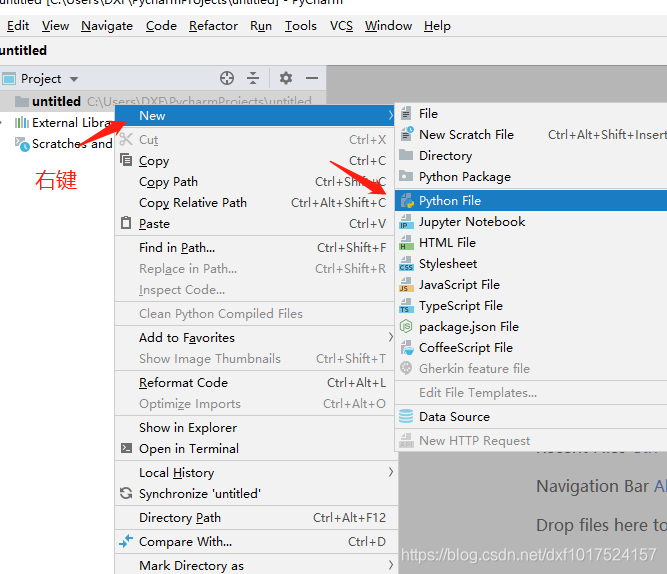This screenshot has width=667, height=574.
Task: Click the Directory folder icon
Action: [x=406, y=155]
